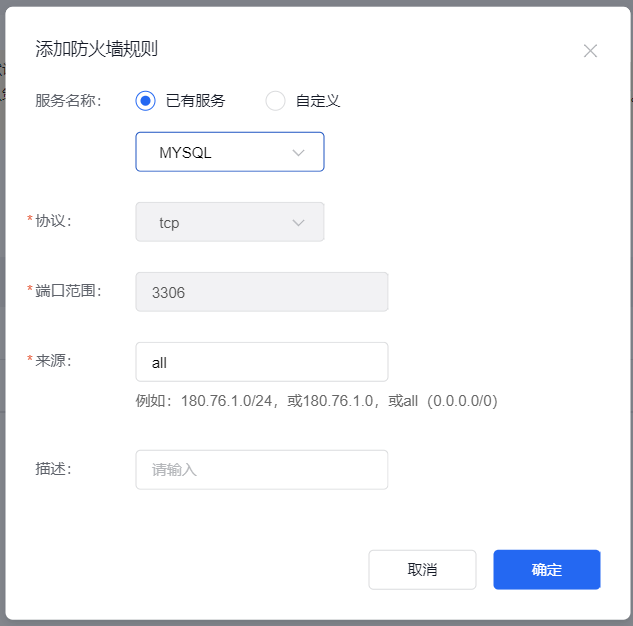The height and width of the screenshot is (626, 633).
Task: Click the chevron arrow in the MYSQL box
Action: 298,153
